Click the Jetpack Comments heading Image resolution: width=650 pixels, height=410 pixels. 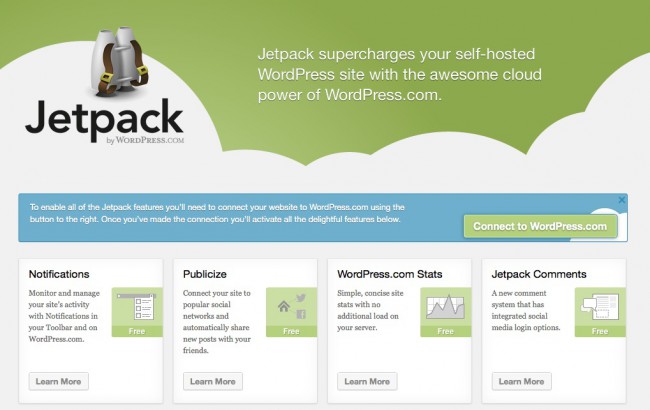[539, 273]
